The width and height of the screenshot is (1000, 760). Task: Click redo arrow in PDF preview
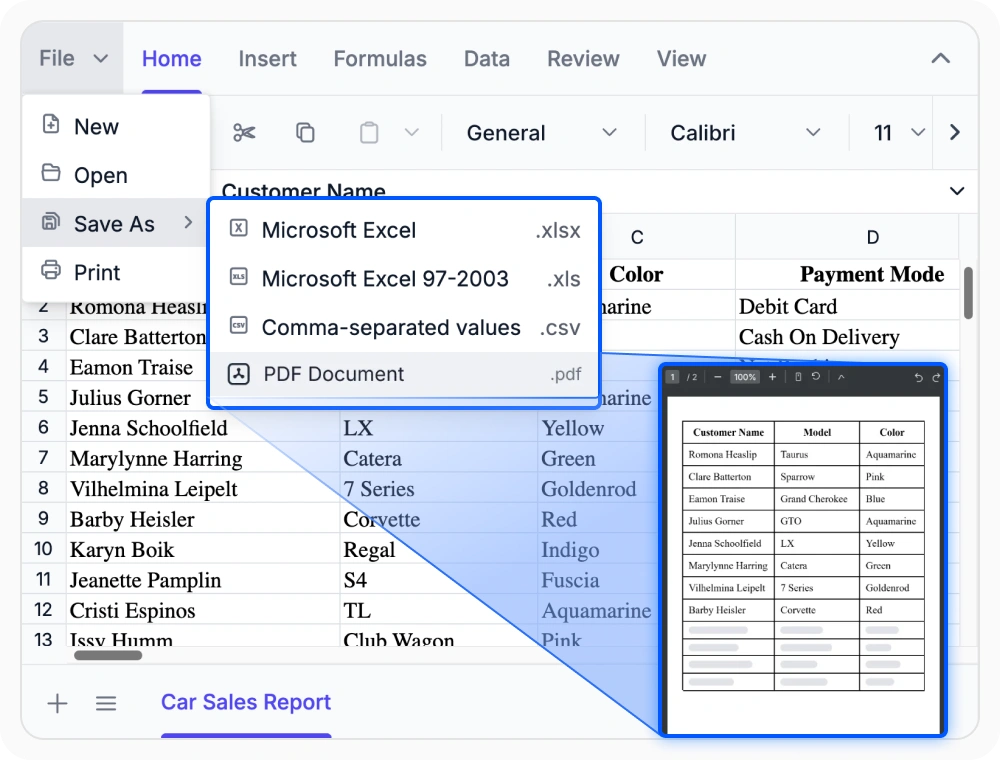click(x=936, y=377)
